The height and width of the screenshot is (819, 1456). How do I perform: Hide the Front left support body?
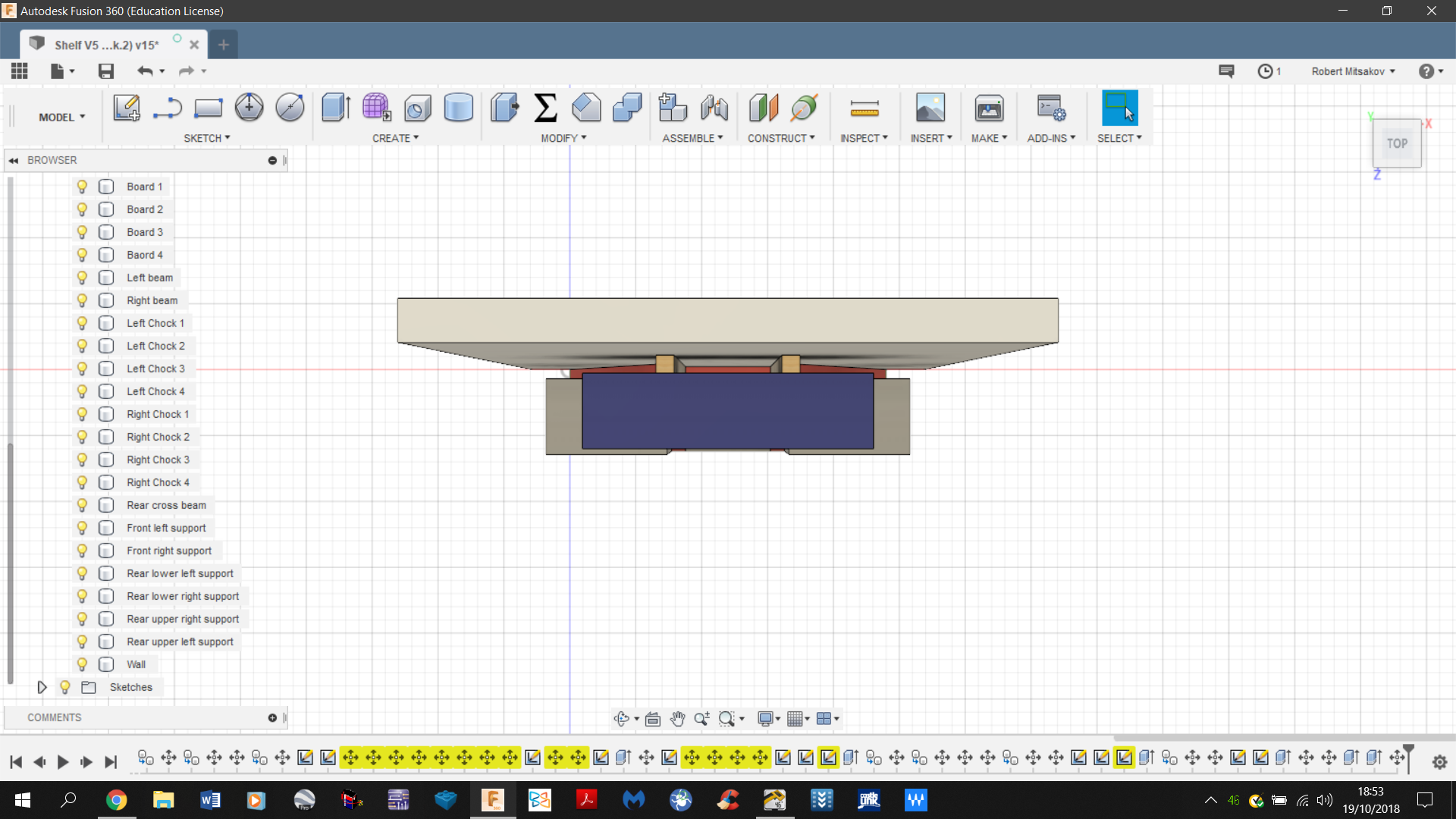click(x=82, y=528)
